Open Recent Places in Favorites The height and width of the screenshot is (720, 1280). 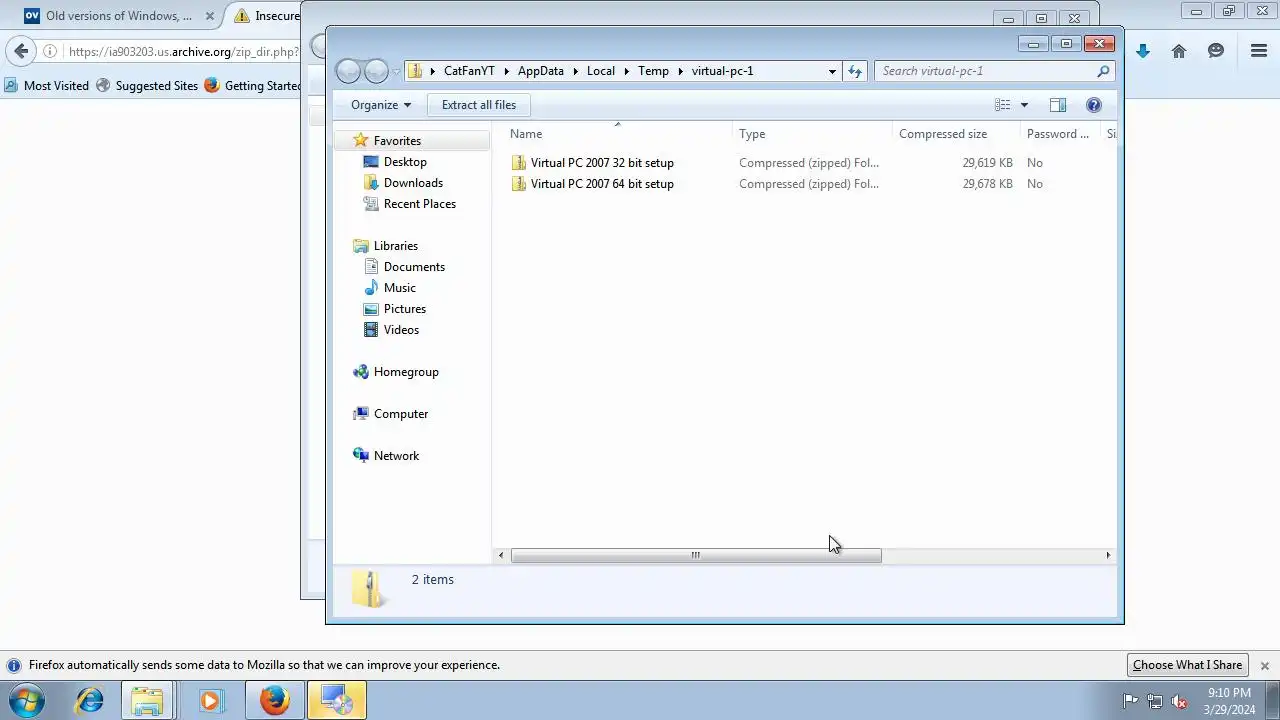419,204
